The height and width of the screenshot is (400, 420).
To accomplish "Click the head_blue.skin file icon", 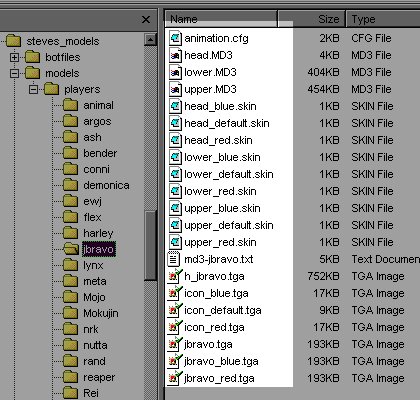I will [175, 106].
